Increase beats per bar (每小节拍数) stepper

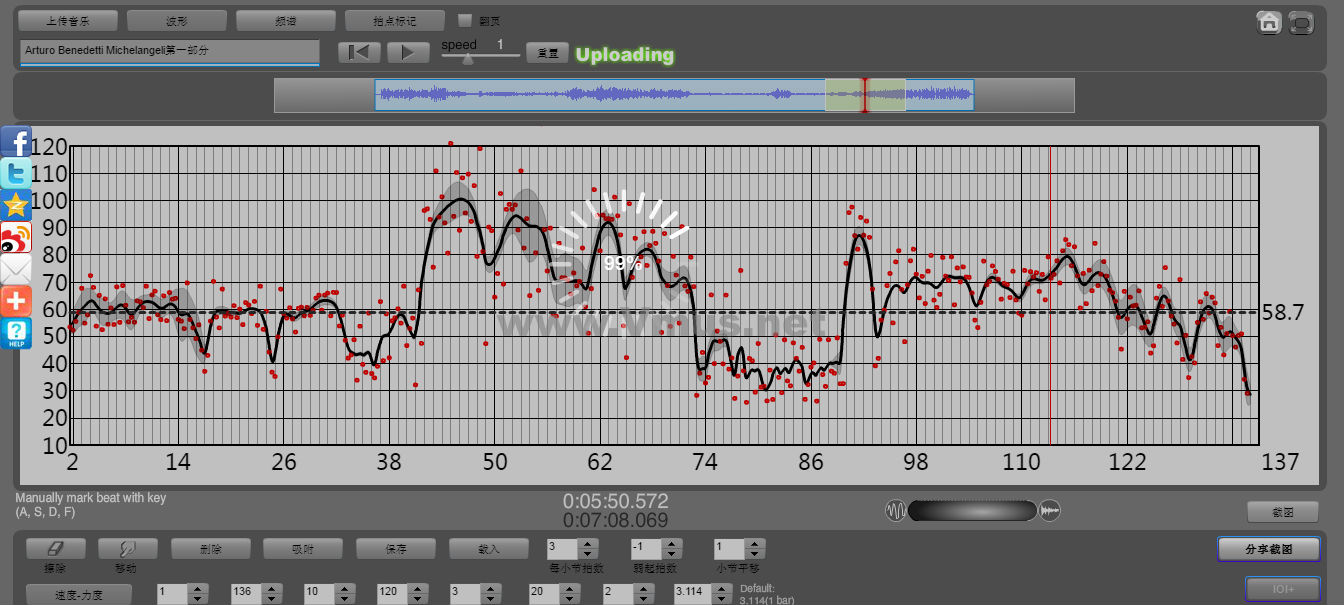click(x=588, y=544)
